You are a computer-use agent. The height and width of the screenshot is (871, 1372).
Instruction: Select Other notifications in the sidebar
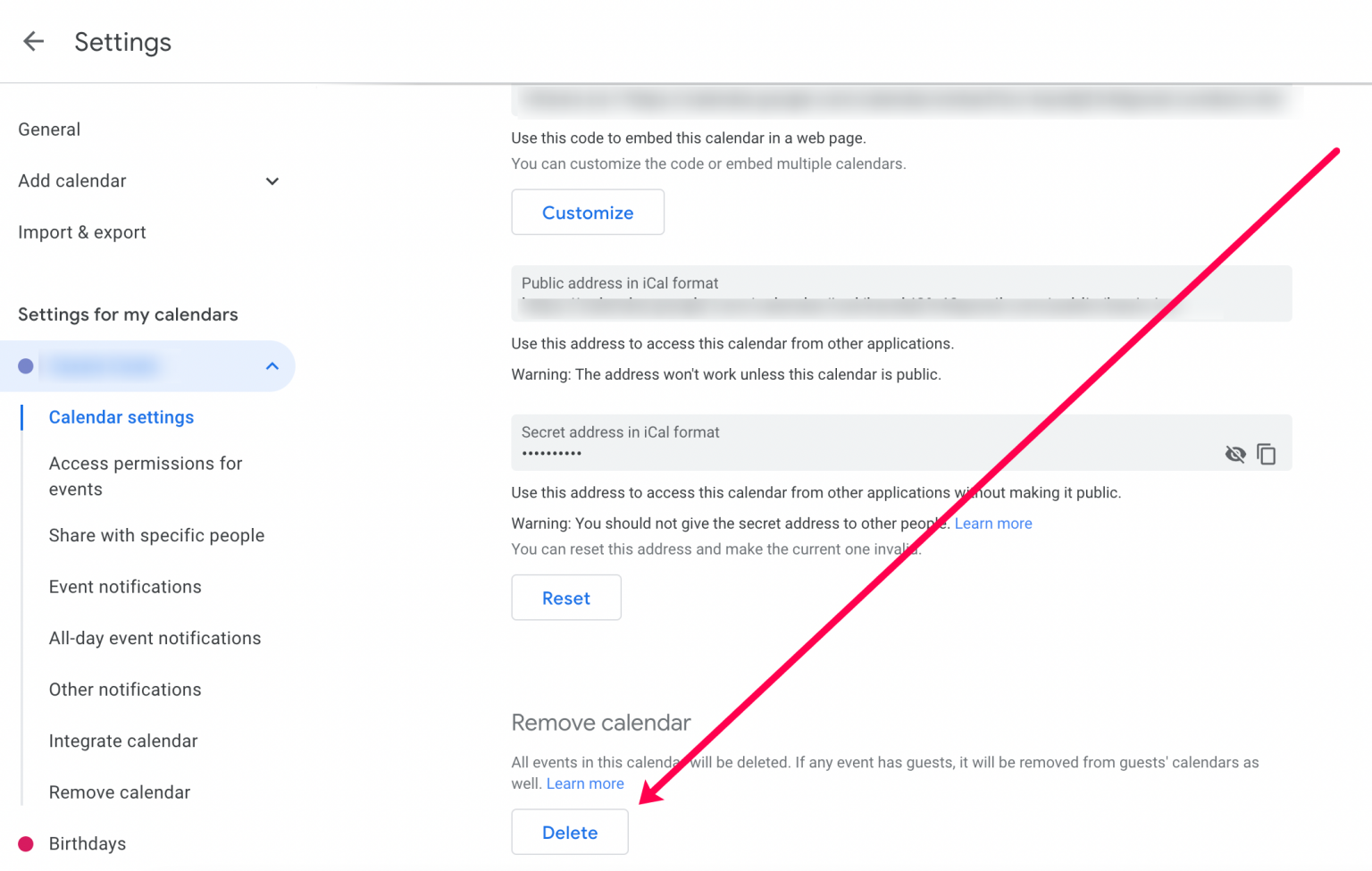[124, 689]
